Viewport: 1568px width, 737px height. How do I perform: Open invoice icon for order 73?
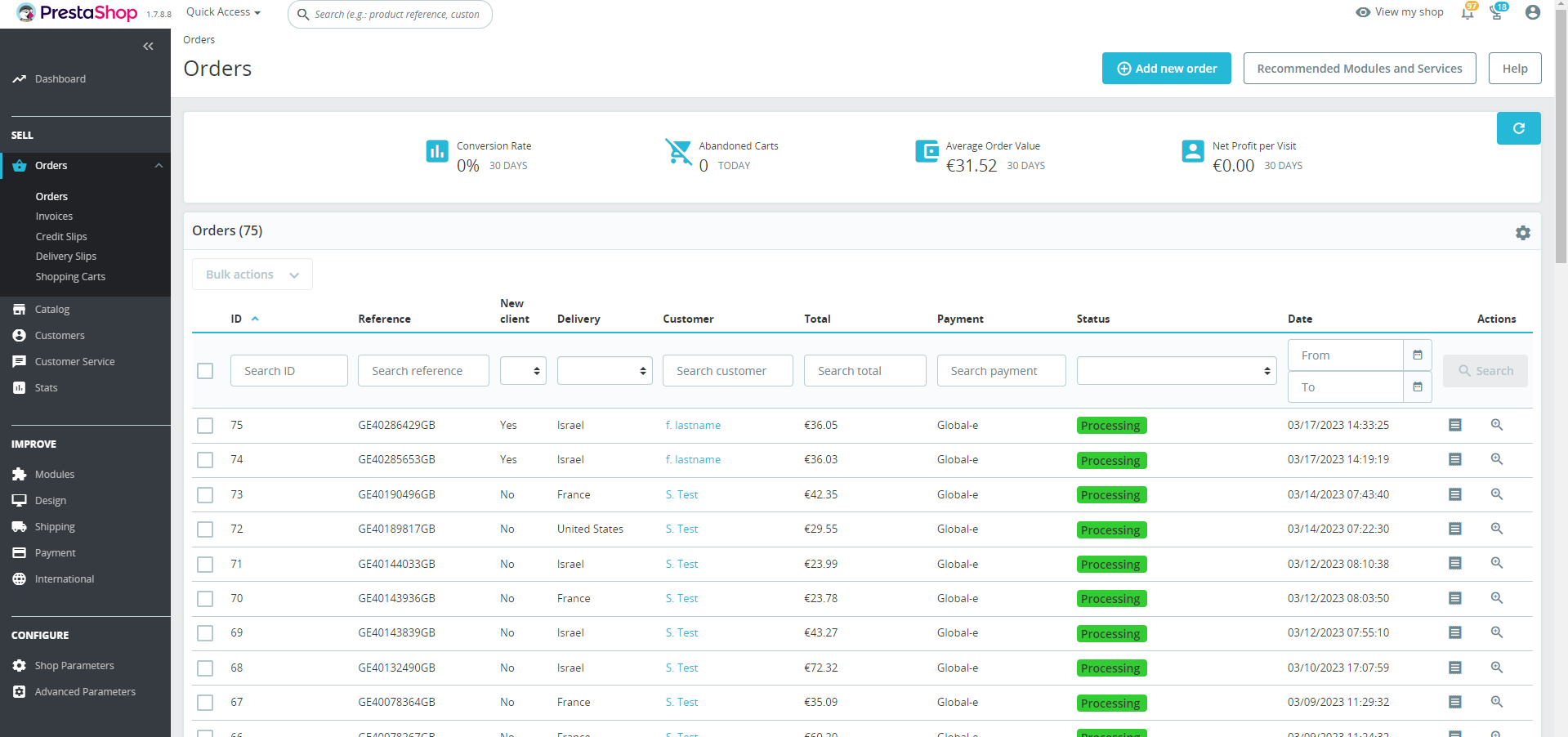1454,494
